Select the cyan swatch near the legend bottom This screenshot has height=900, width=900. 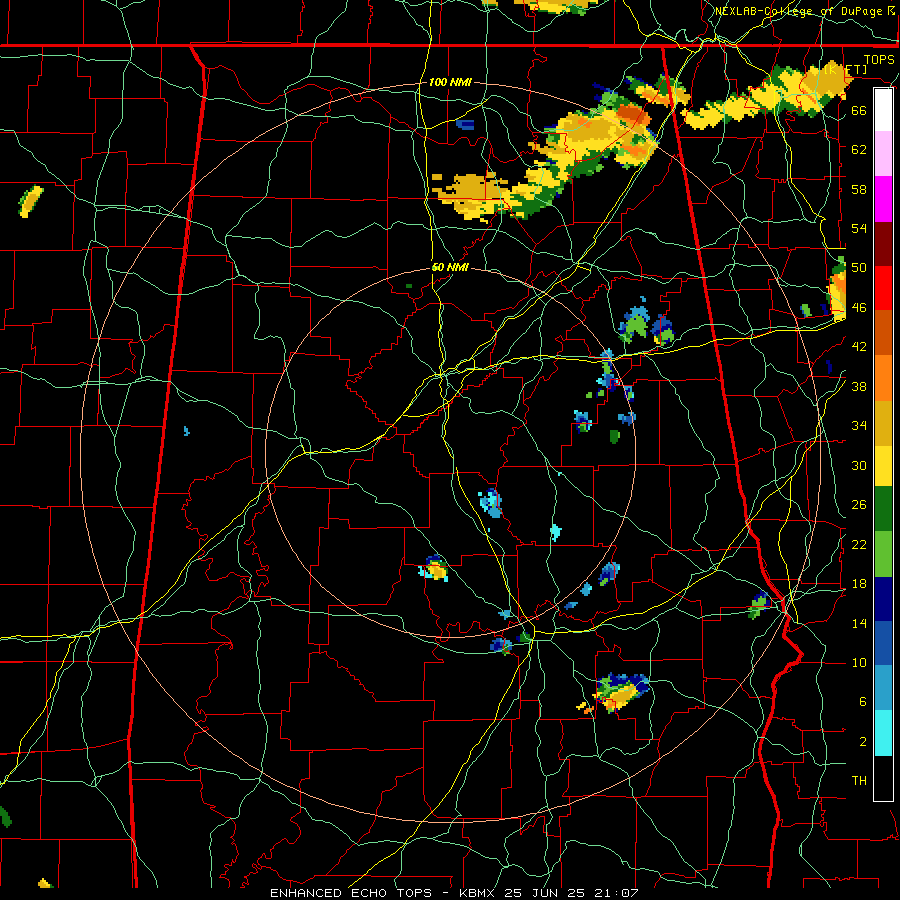click(883, 733)
